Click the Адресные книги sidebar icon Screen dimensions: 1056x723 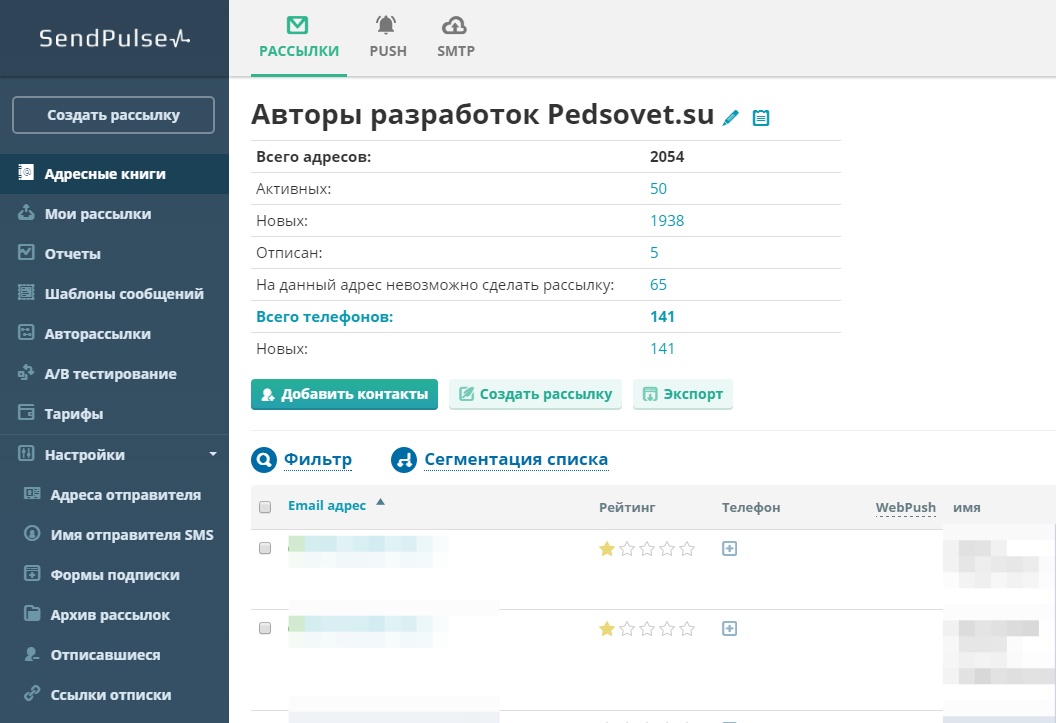[x=26, y=172]
